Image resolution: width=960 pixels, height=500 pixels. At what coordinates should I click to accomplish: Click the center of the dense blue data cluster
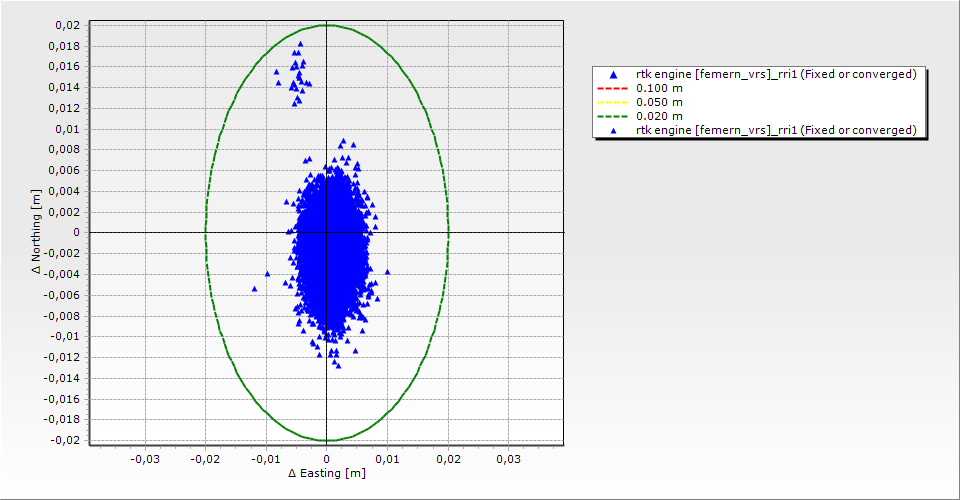coord(330,245)
